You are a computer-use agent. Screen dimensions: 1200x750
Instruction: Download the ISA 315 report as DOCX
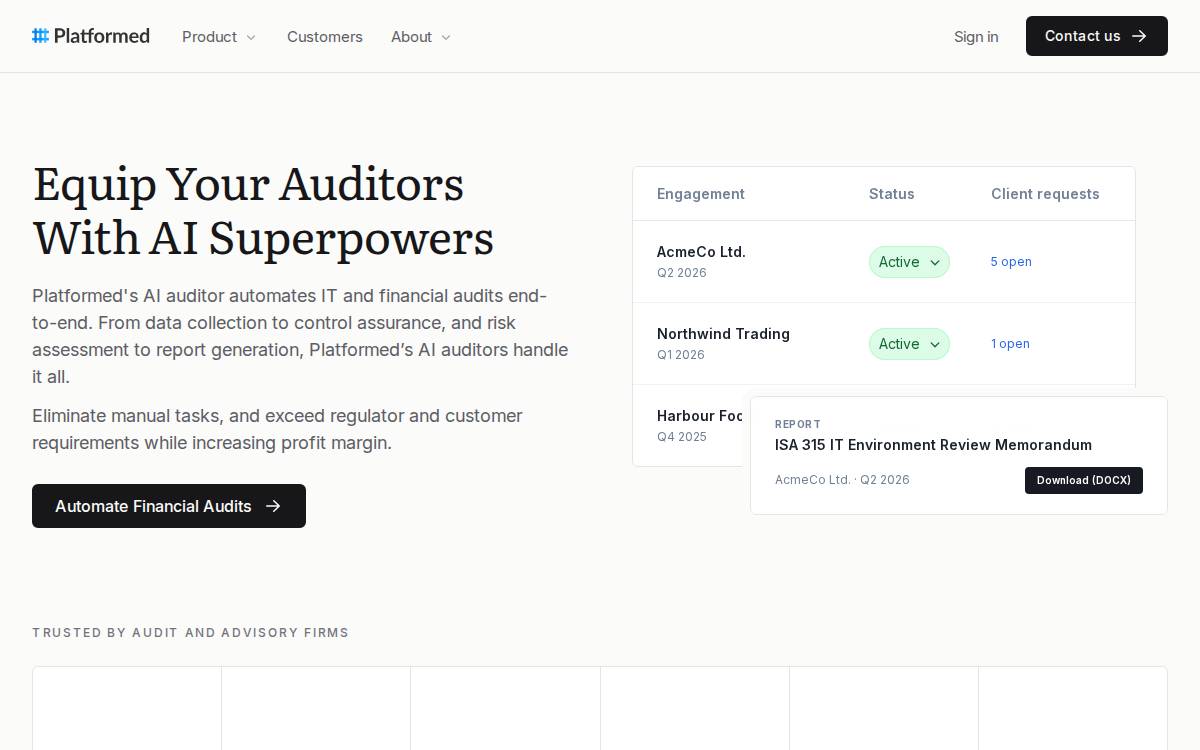[1084, 480]
